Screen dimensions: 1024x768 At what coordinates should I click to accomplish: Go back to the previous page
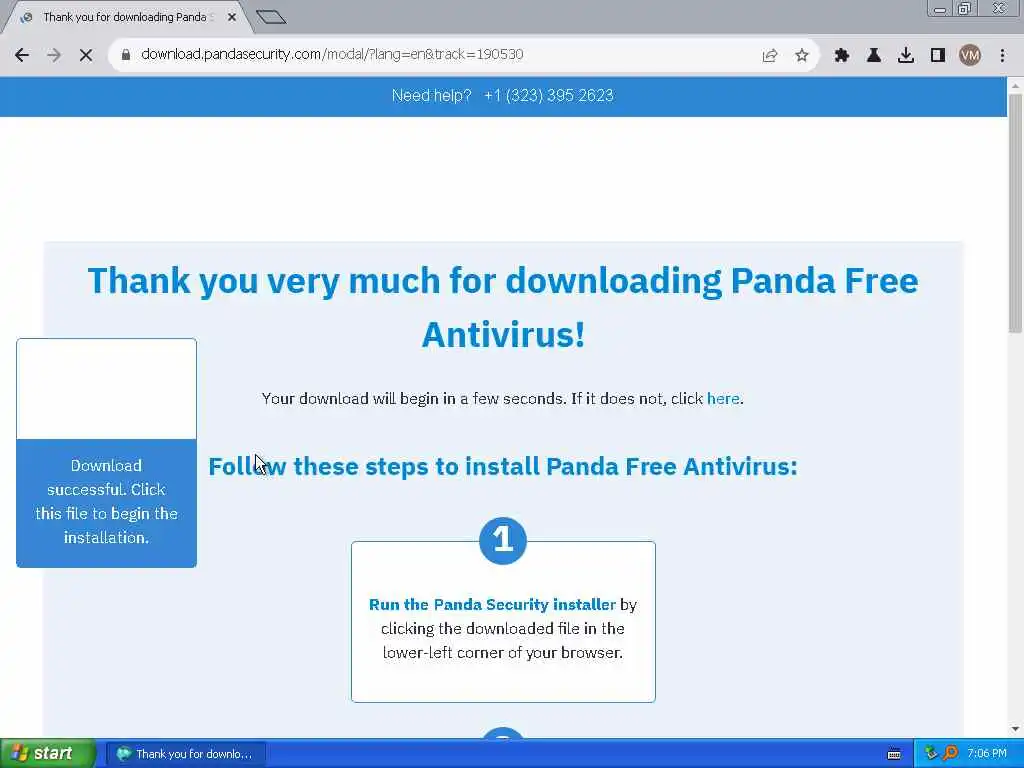(22, 55)
